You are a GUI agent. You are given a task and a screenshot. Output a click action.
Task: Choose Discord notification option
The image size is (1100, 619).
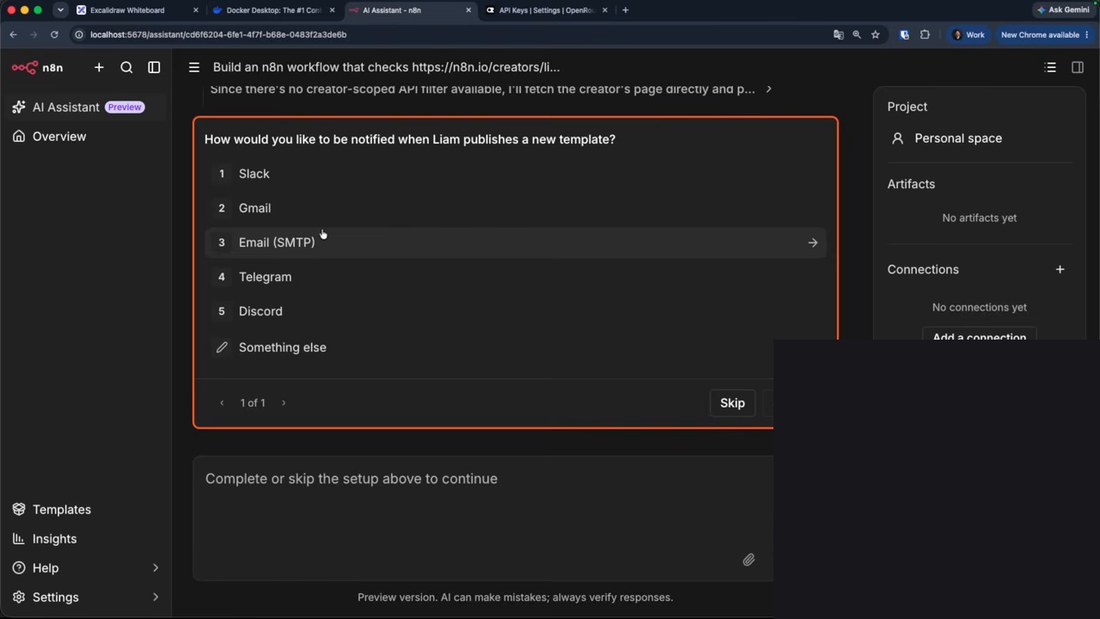click(515, 311)
